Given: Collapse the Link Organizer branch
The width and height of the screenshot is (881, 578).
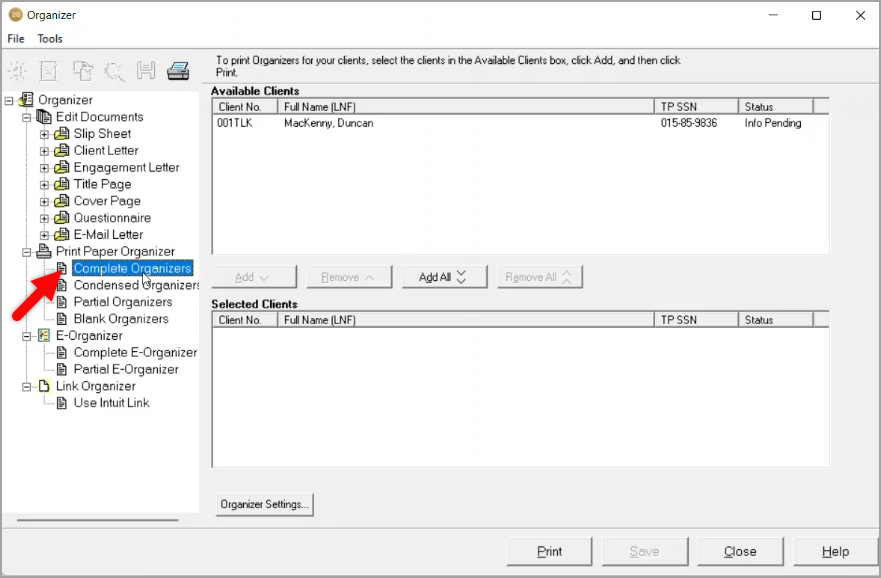Looking at the screenshot, I should pos(26,387).
